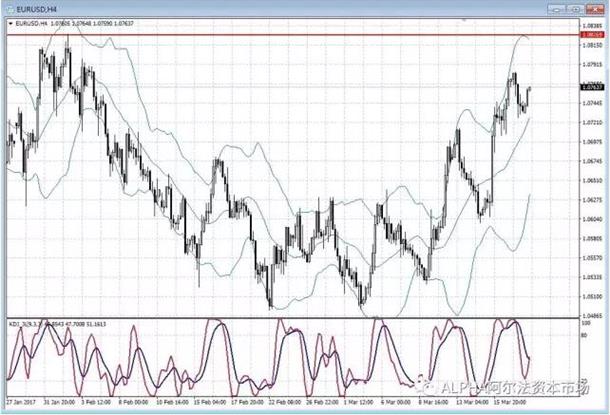Click the black current price tag on the scale
Screen dimensions: 610x415
coord(592,87)
